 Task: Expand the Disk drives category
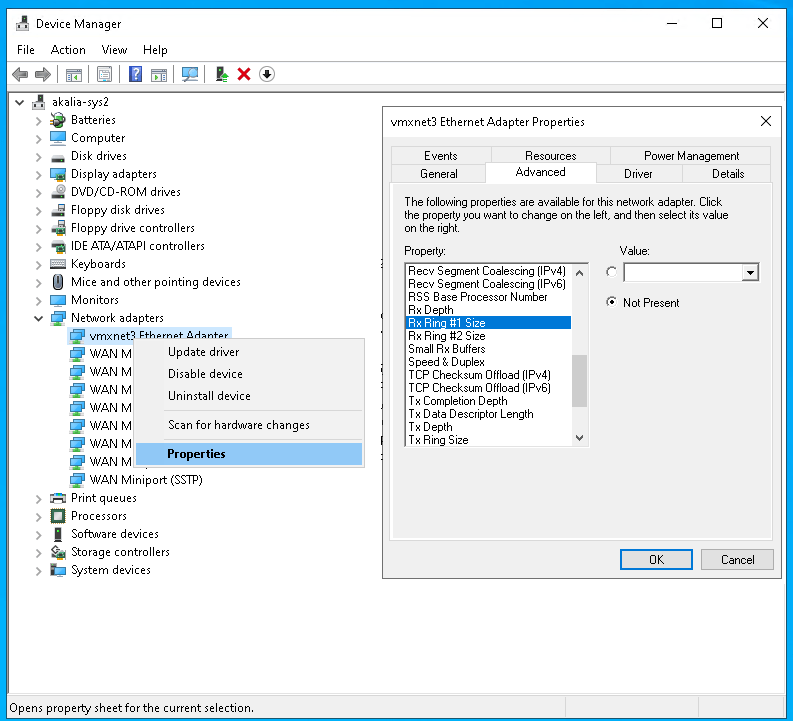coord(39,156)
